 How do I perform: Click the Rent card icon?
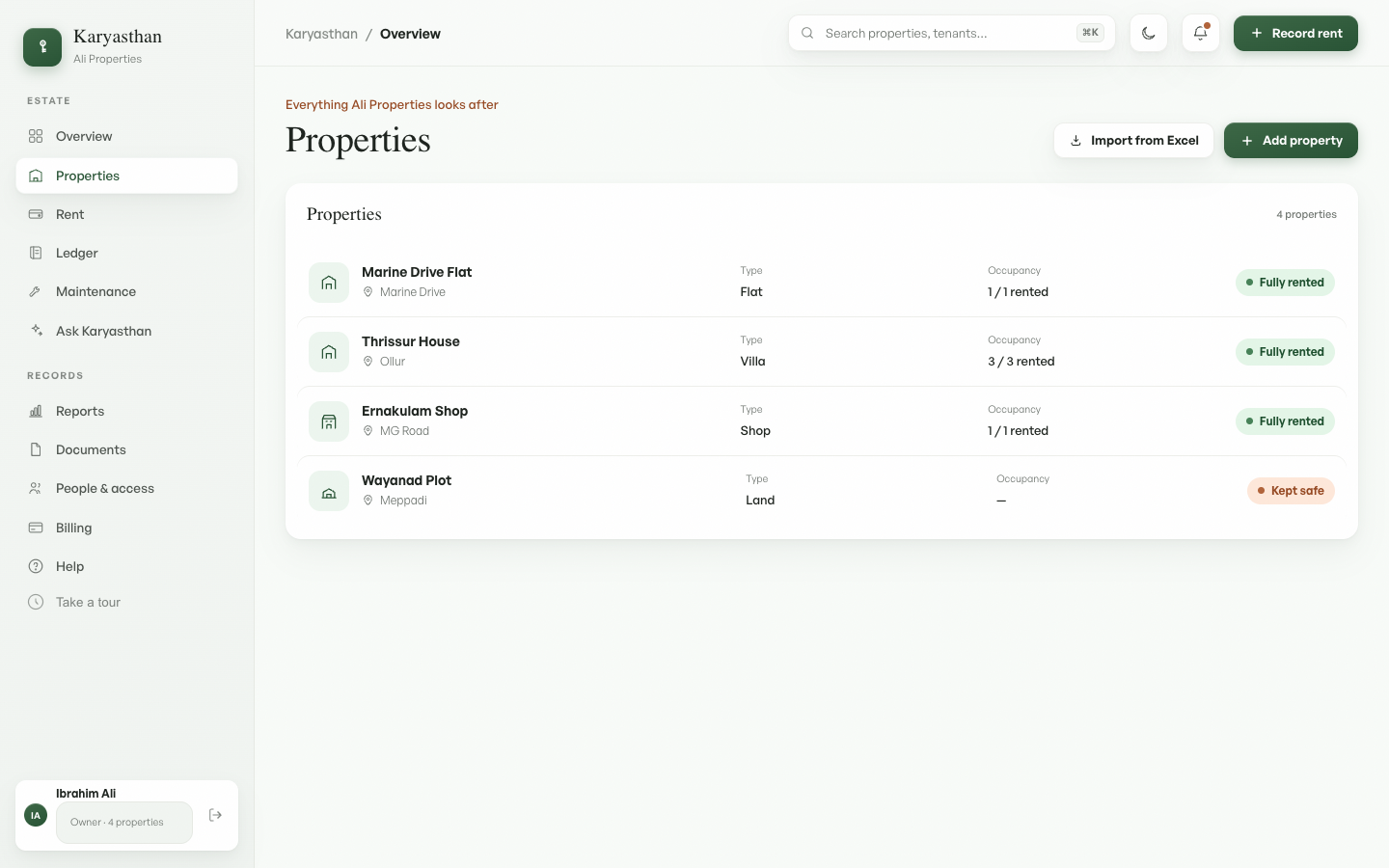pos(36,214)
